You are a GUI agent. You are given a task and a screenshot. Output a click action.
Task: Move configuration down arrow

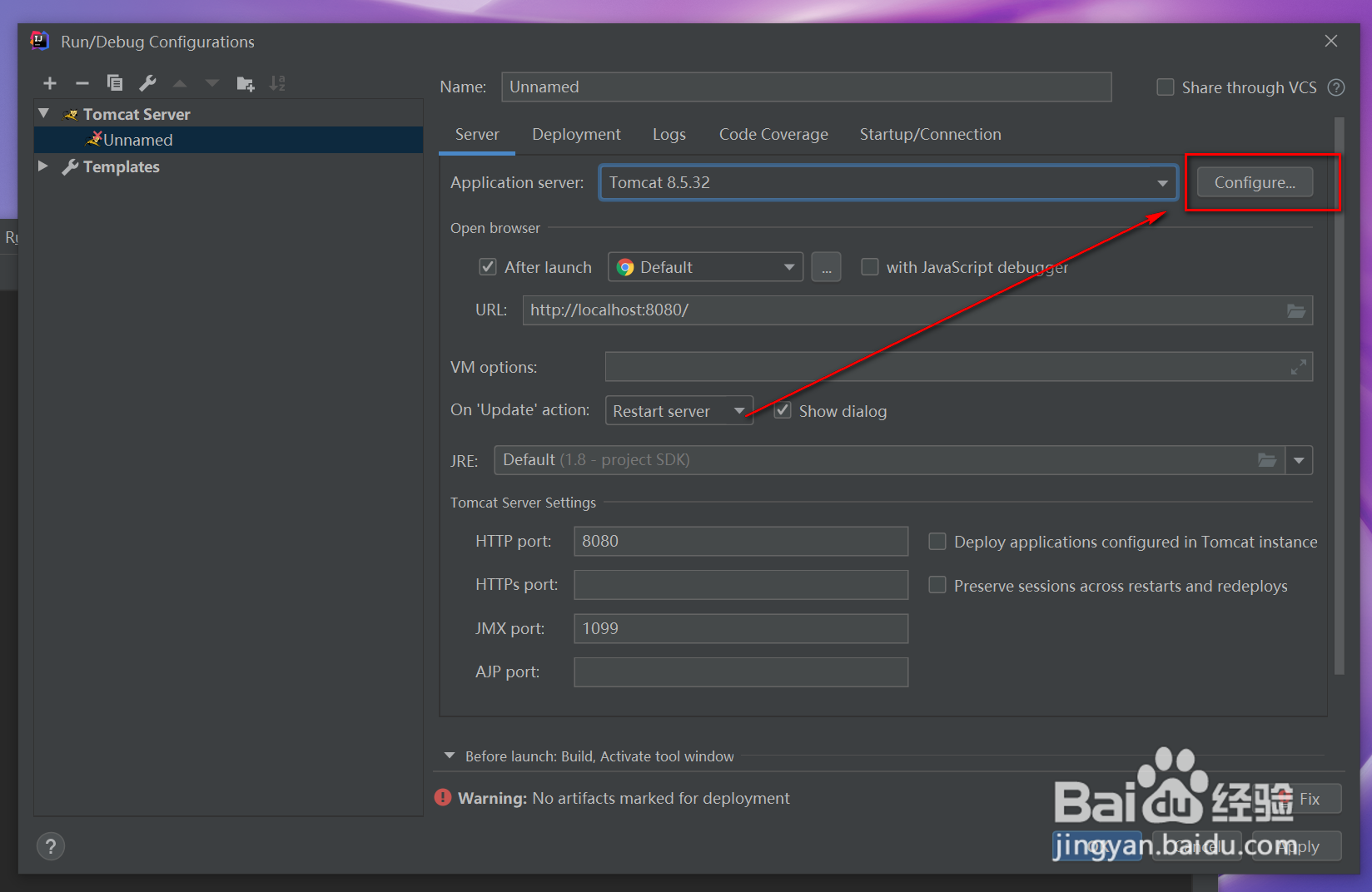pos(212,83)
